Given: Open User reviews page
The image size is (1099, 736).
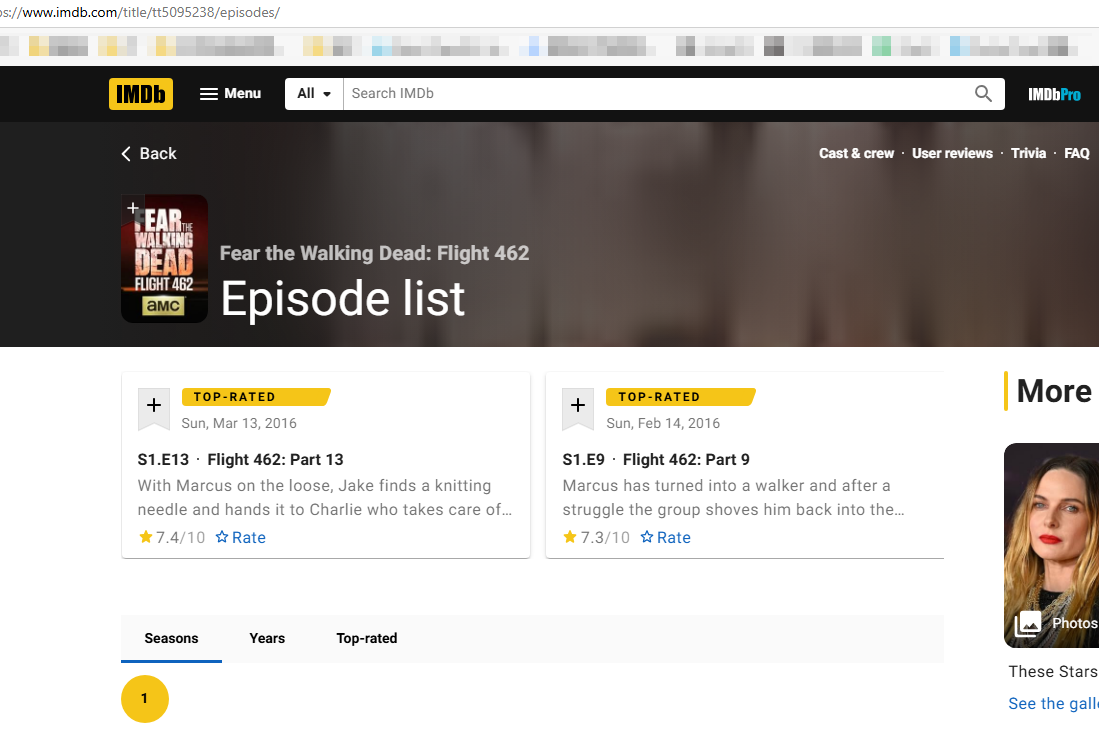Looking at the screenshot, I should (953, 154).
